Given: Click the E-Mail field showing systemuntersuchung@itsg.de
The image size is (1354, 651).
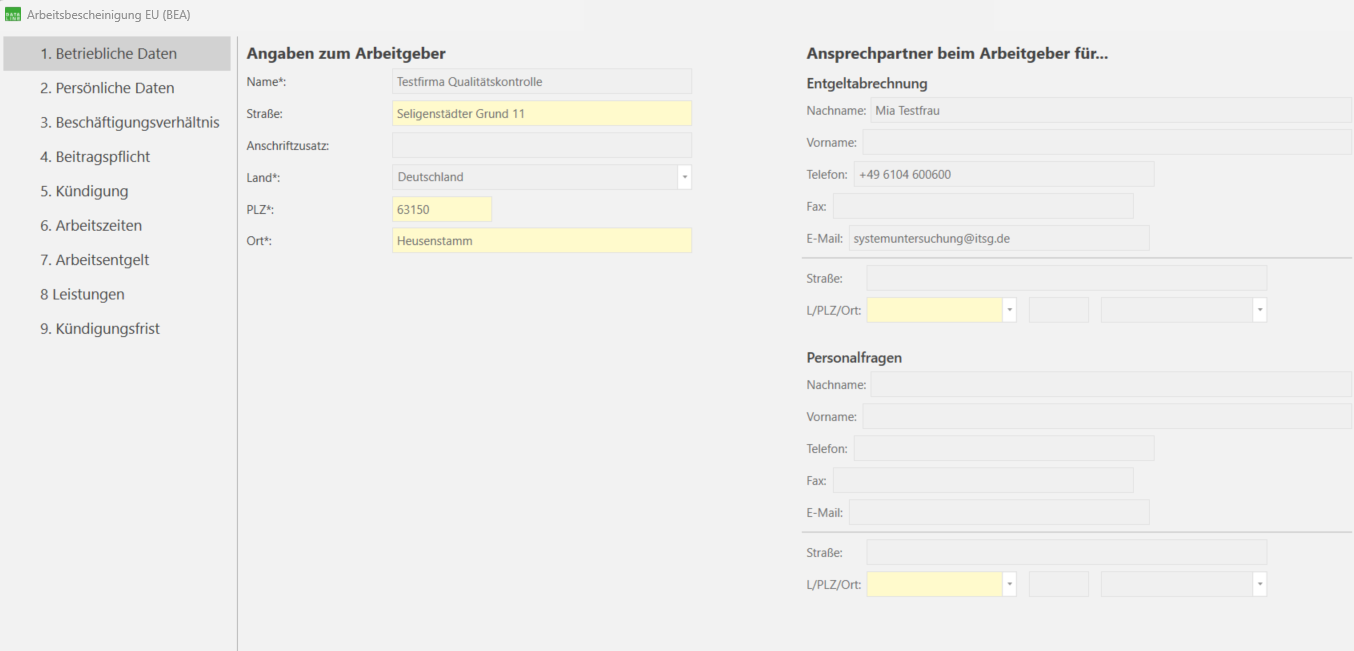Looking at the screenshot, I should point(999,238).
